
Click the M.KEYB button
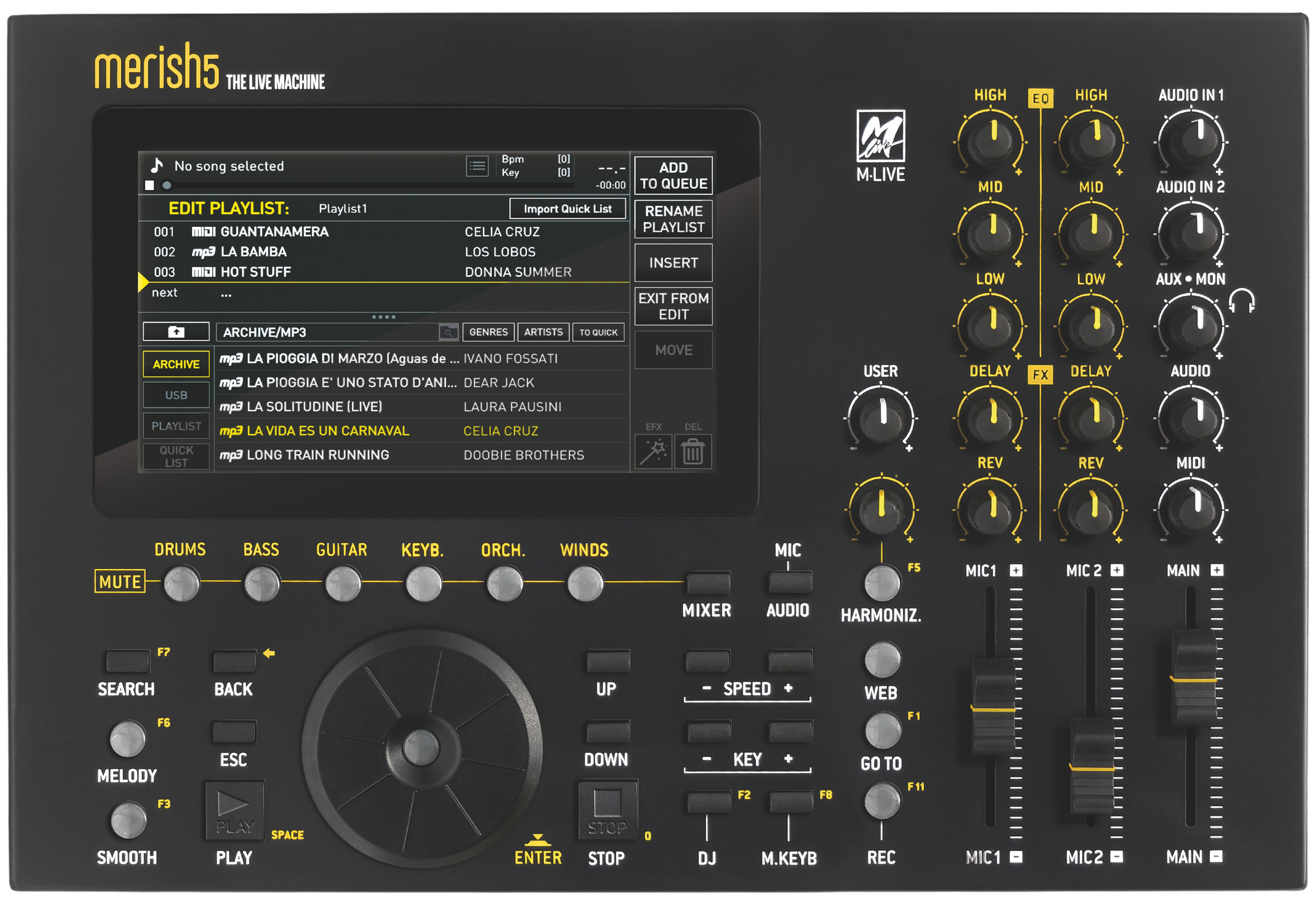791,803
